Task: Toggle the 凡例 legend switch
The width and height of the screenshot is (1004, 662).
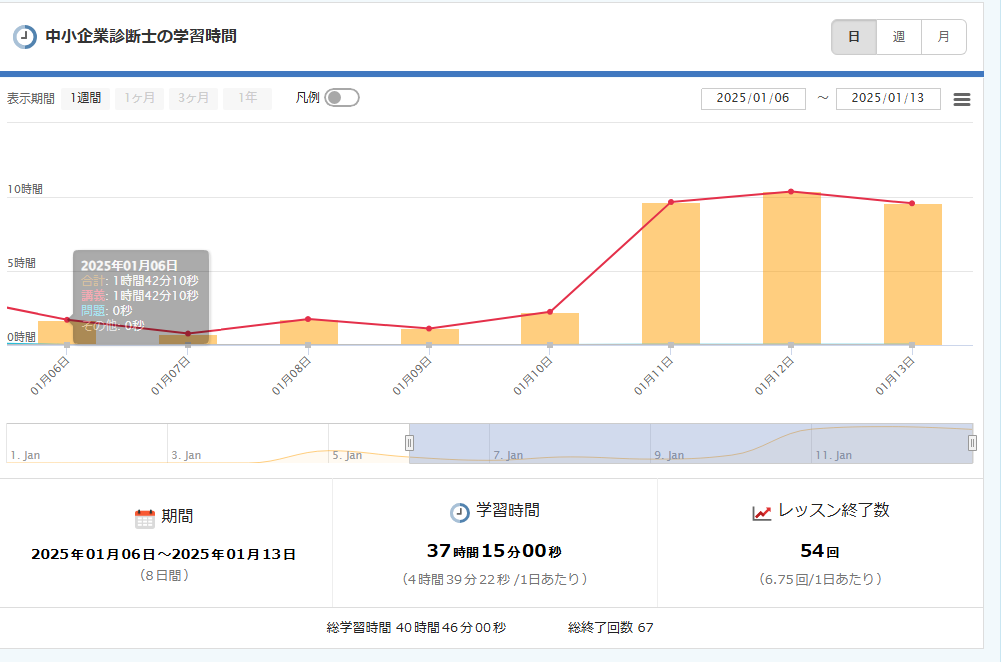Action: tap(342, 98)
